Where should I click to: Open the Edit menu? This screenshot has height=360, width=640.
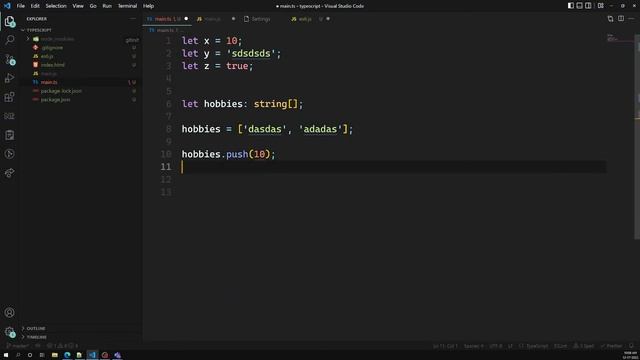[35, 6]
